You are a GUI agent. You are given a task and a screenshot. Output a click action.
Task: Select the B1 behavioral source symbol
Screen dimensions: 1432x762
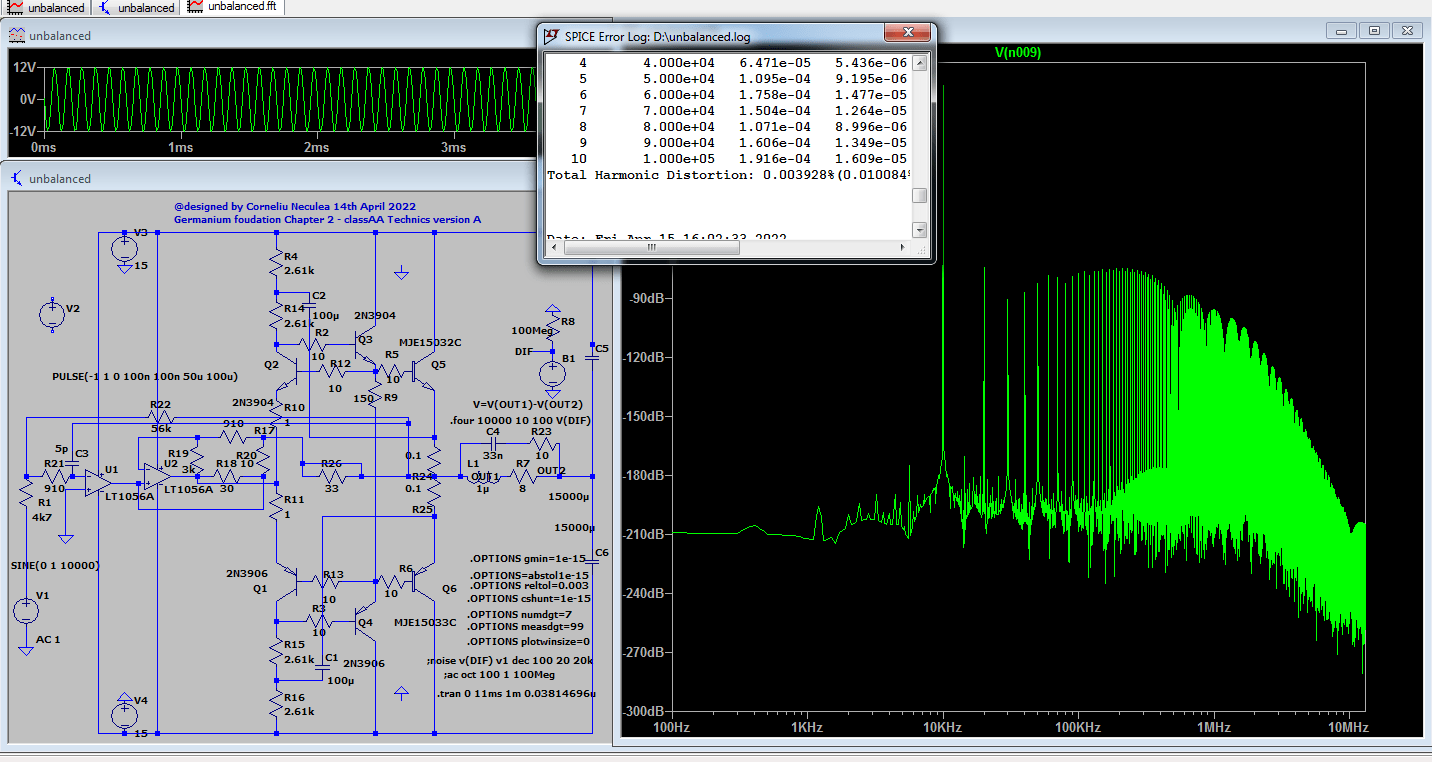point(551,374)
